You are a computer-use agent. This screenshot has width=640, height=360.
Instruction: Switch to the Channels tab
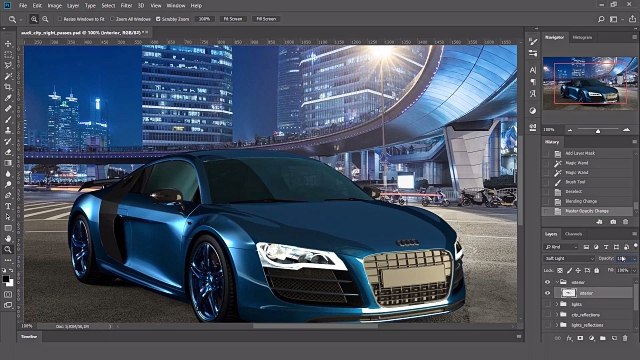(x=573, y=234)
